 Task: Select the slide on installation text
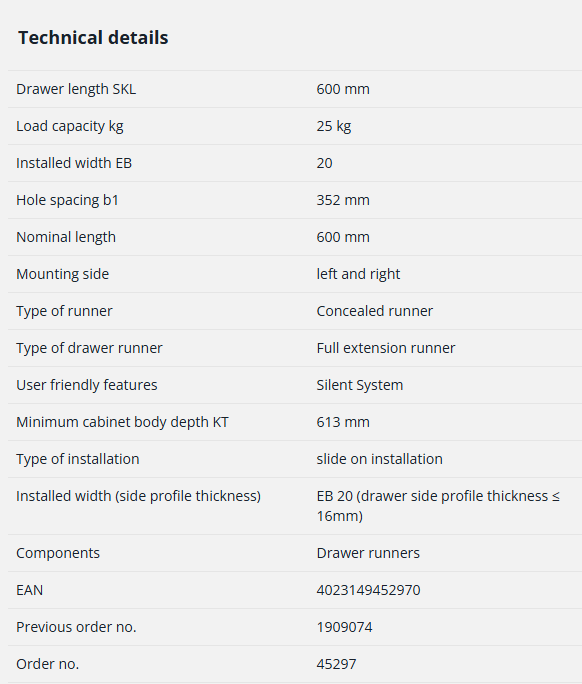tap(380, 459)
